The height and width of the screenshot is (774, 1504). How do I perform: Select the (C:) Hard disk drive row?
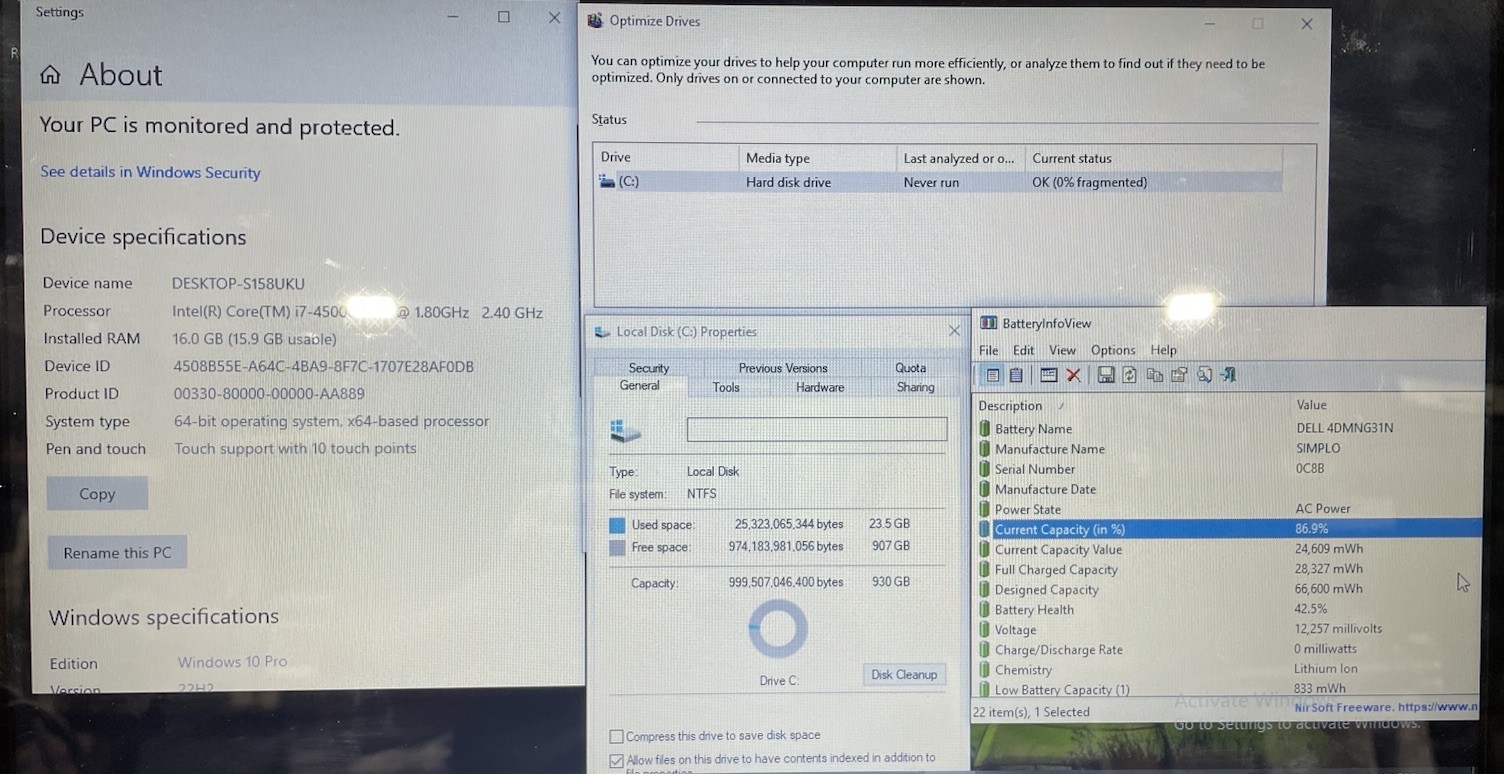point(938,182)
